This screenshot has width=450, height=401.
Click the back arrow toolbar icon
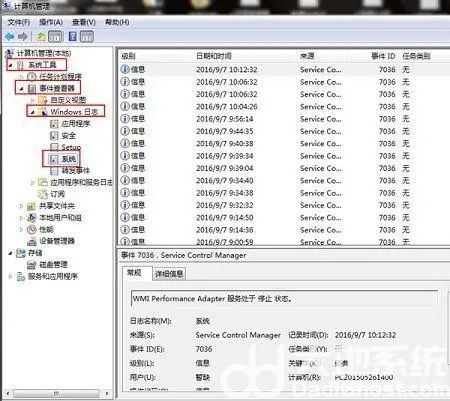9,36
